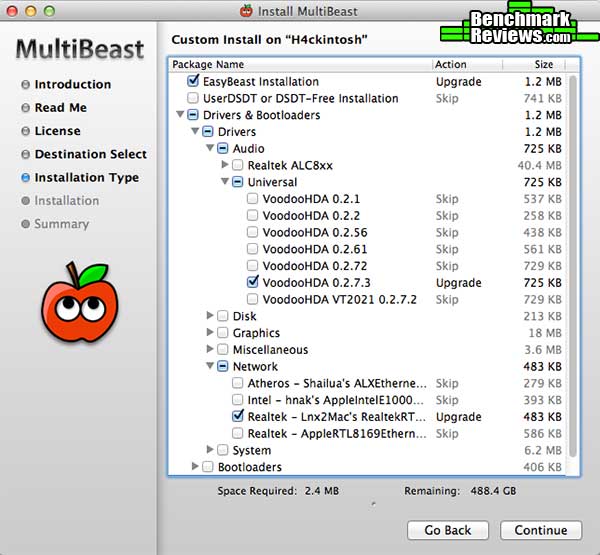Click the Summary step bullet
Viewport: 600px width, 555px height.
(x=25, y=224)
